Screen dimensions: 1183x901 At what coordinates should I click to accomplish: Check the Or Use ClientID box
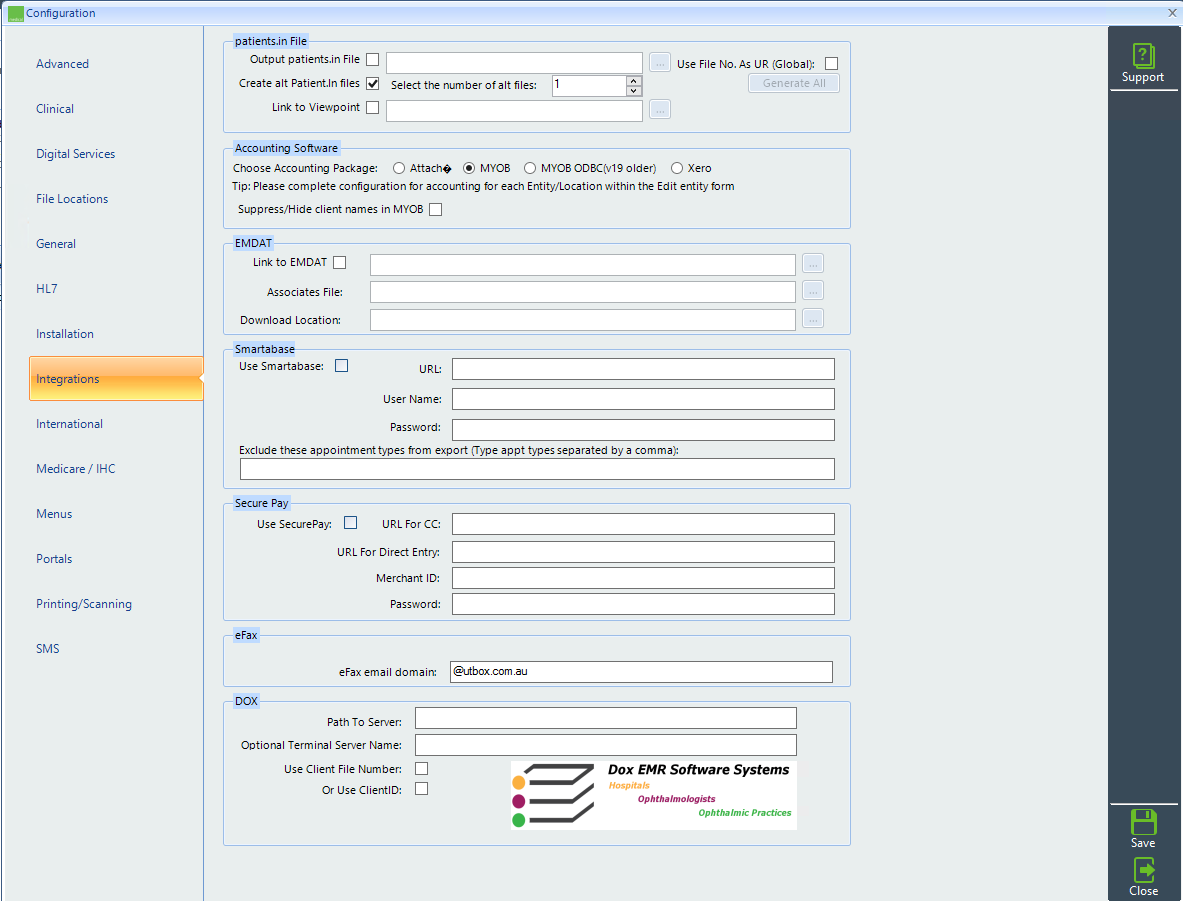point(422,789)
